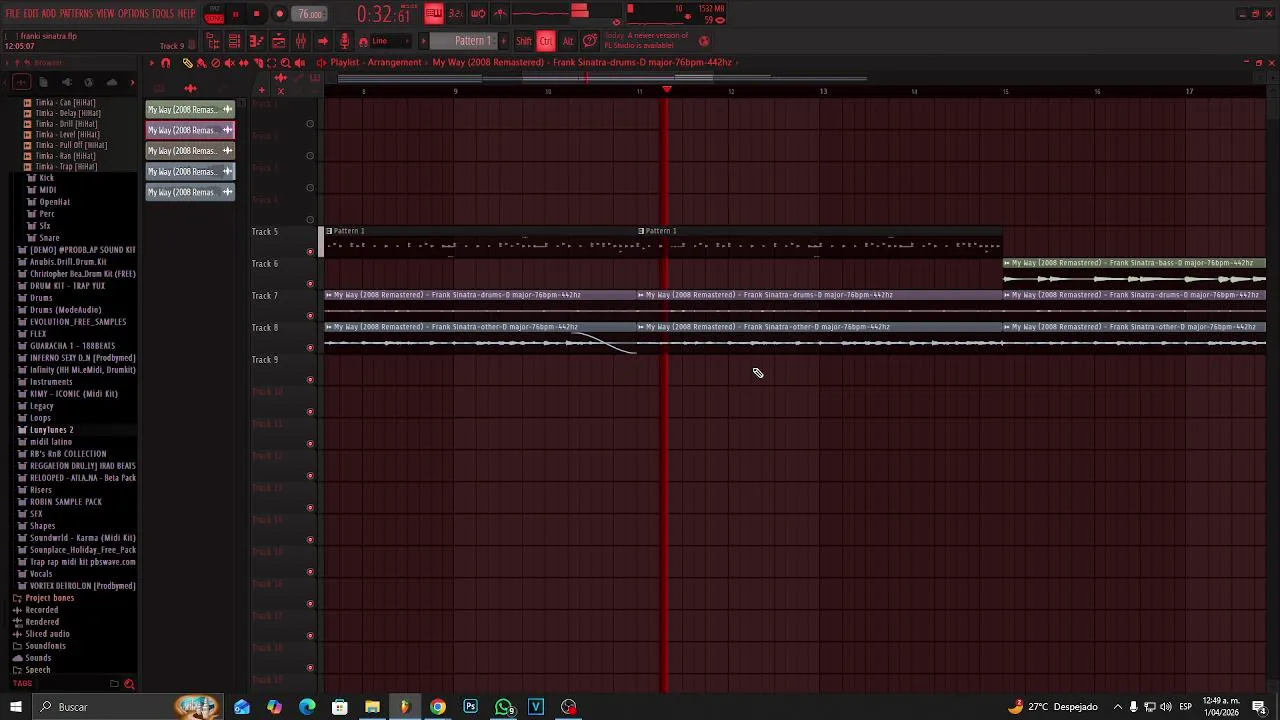Open the PATTERNS menu
Image resolution: width=1280 pixels, height=720 pixels.
pos(76,14)
